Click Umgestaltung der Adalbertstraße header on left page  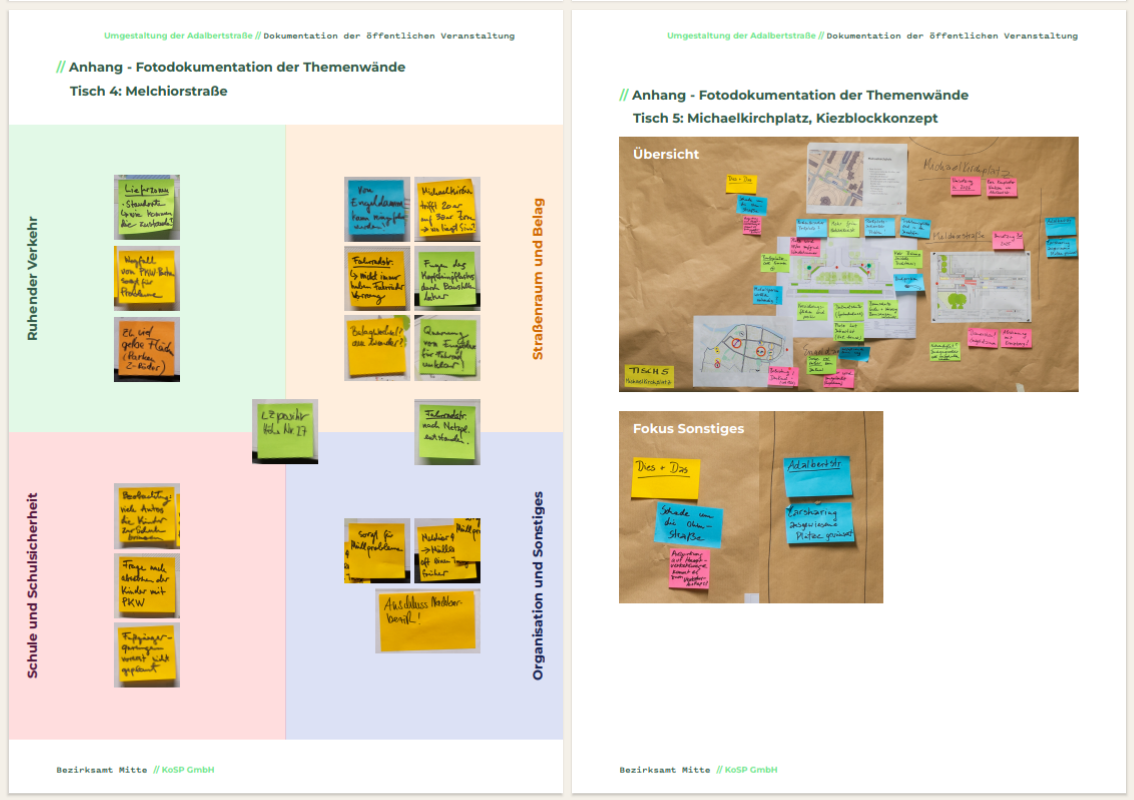point(178,36)
